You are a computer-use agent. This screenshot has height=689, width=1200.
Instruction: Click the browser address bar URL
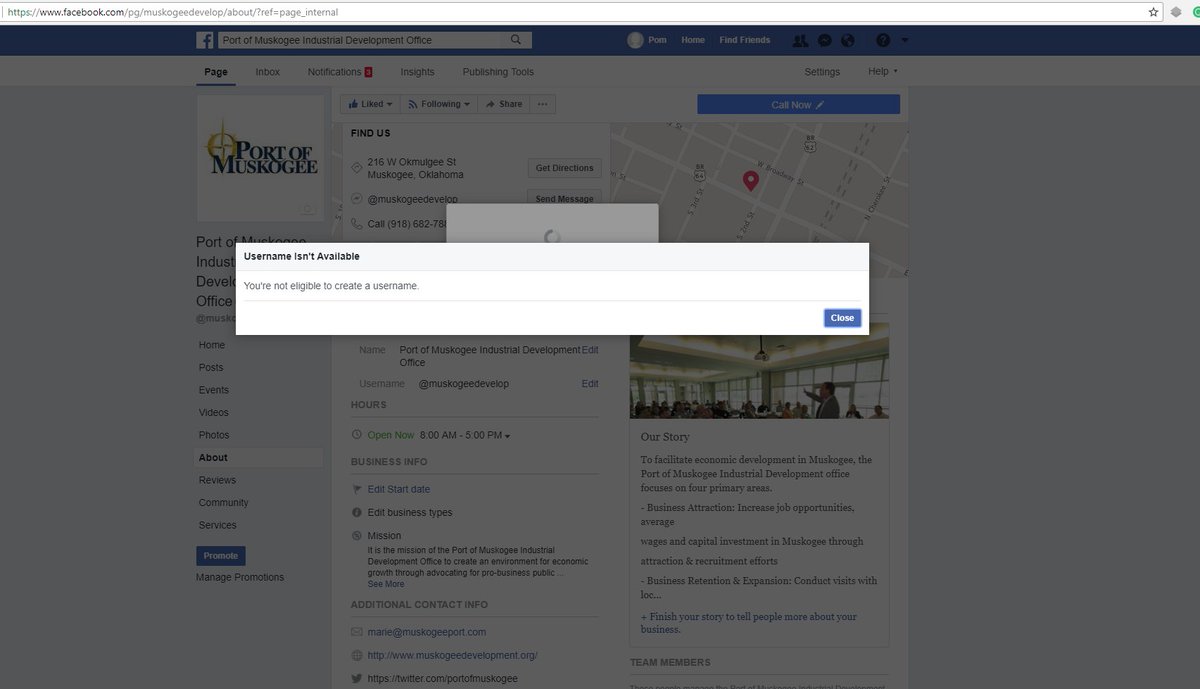[x=173, y=12]
